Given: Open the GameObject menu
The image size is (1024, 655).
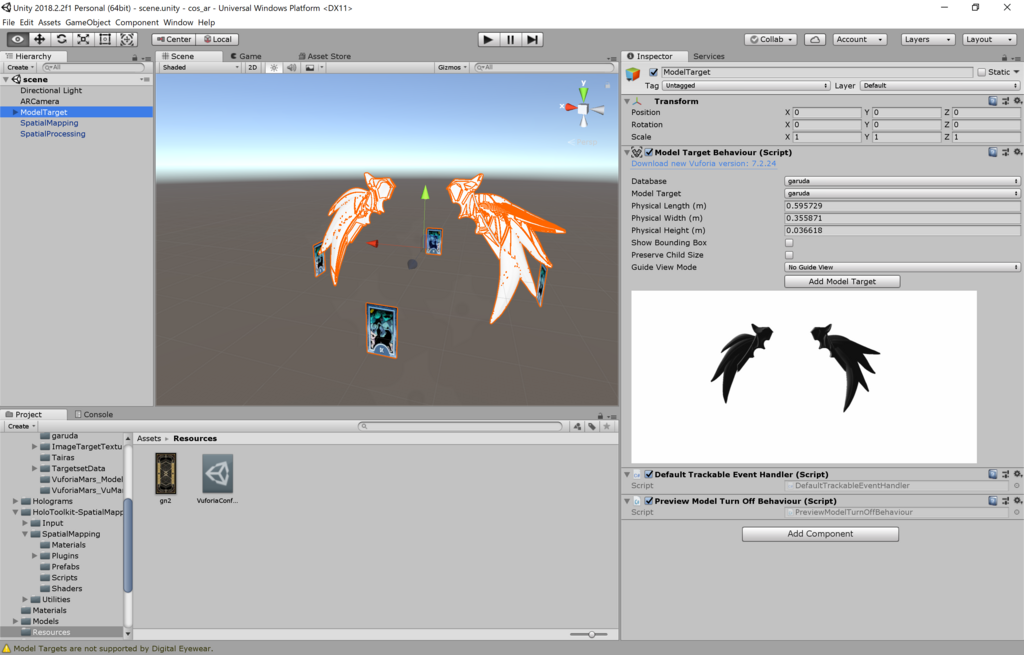Looking at the screenshot, I should (88, 22).
